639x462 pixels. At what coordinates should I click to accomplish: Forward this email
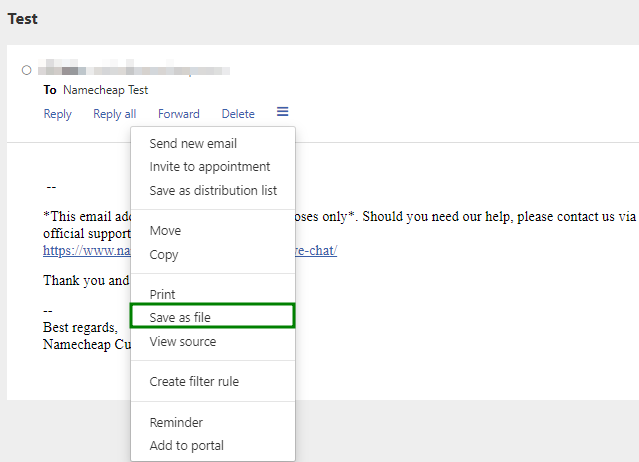point(178,114)
